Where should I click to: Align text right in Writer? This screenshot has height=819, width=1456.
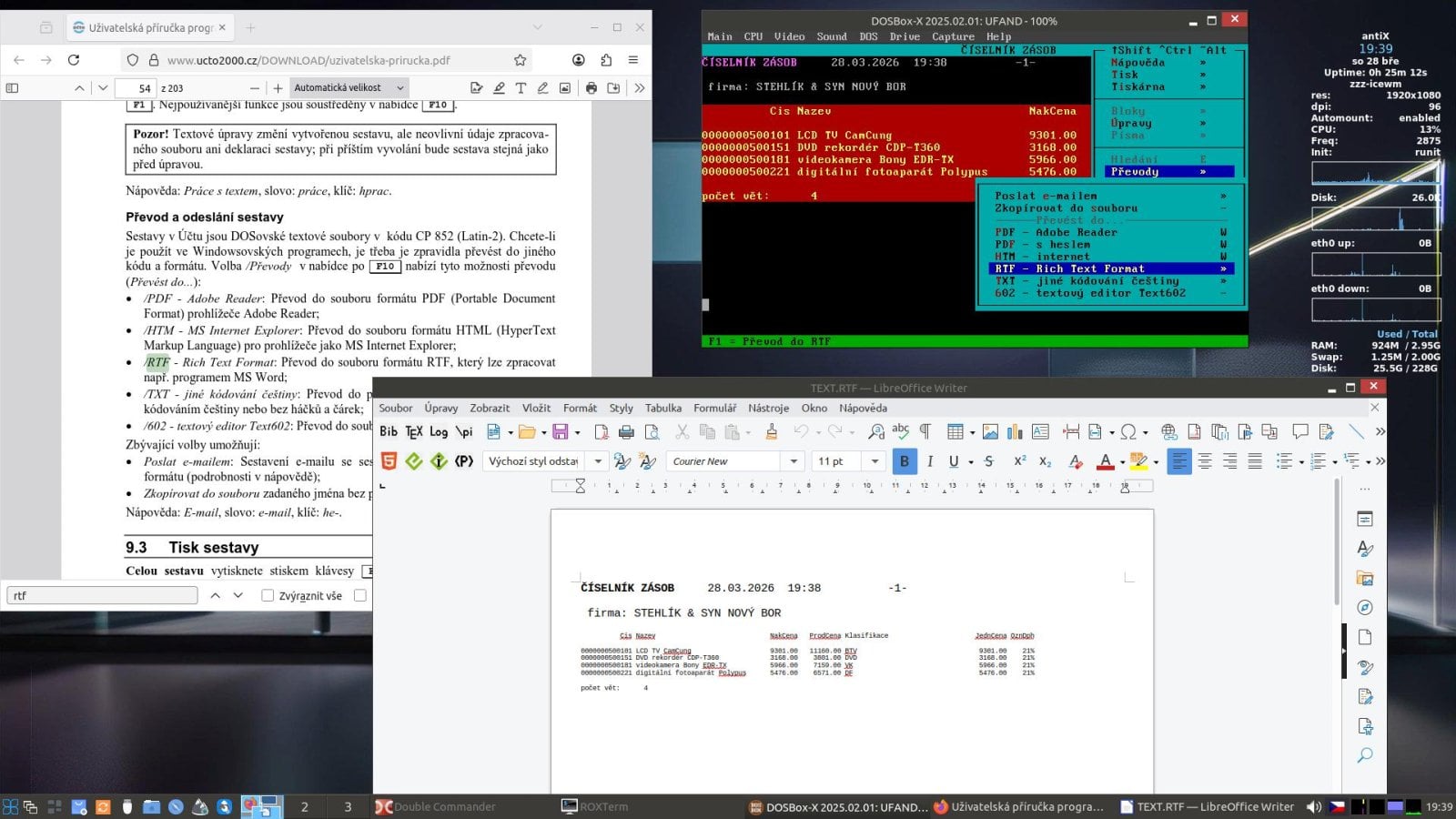click(1229, 461)
